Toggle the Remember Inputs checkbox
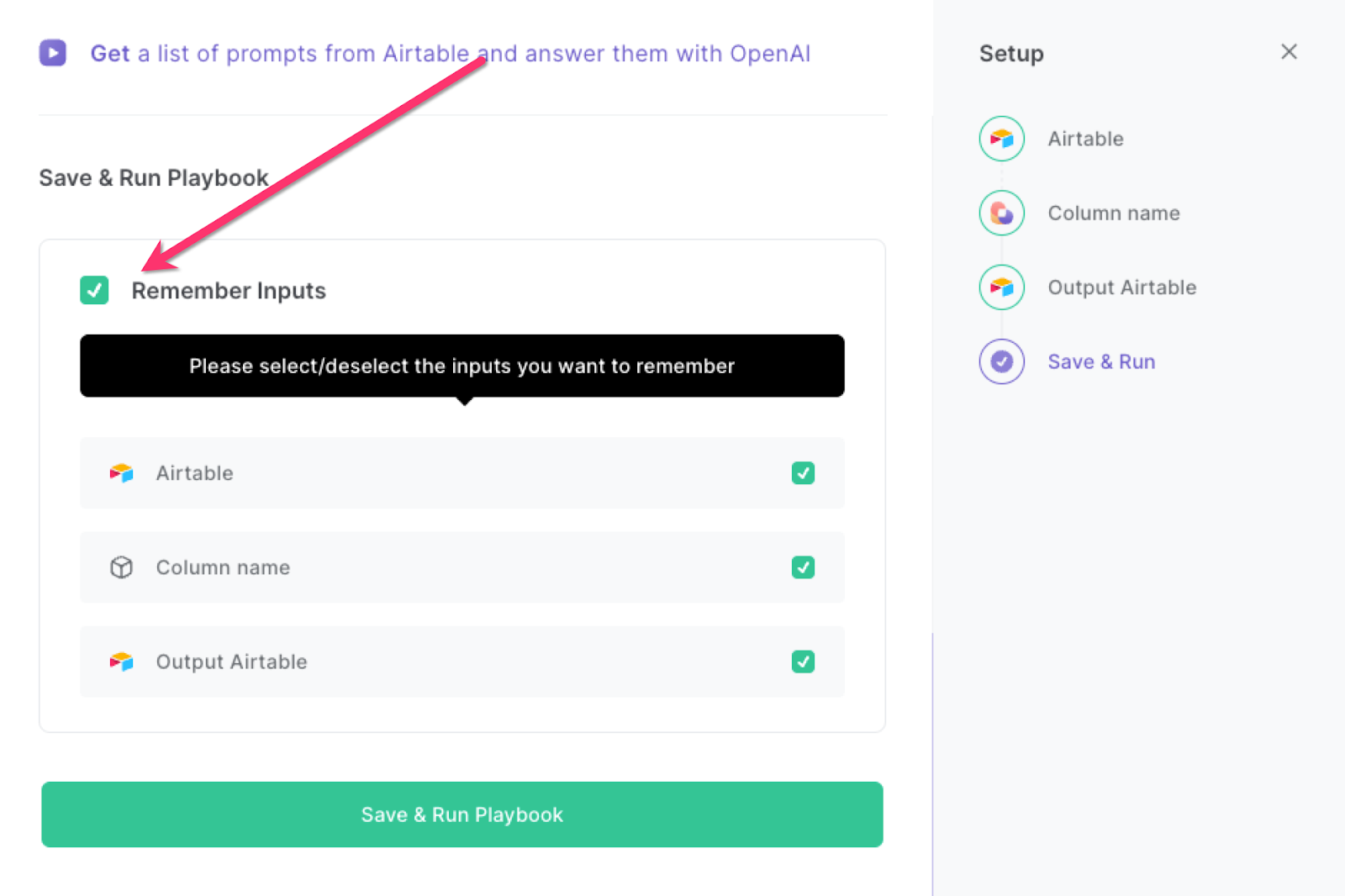Screen dimensions: 1345x896 click(94, 290)
